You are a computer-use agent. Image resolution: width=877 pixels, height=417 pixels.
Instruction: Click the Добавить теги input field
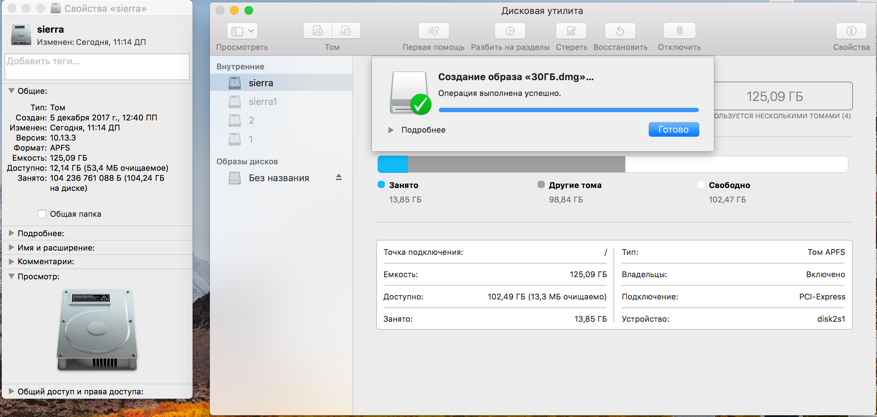click(x=97, y=67)
